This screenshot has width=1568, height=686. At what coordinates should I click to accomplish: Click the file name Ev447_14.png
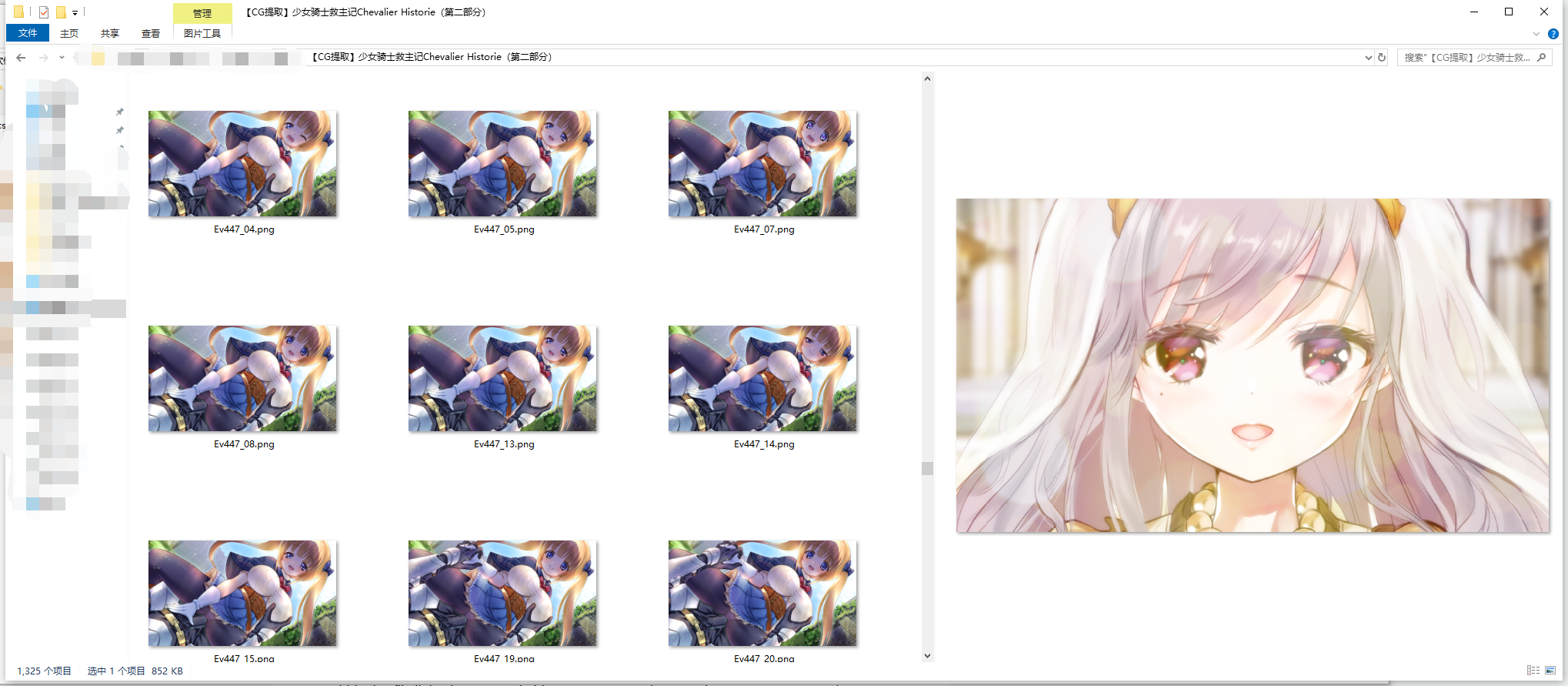pos(764,444)
